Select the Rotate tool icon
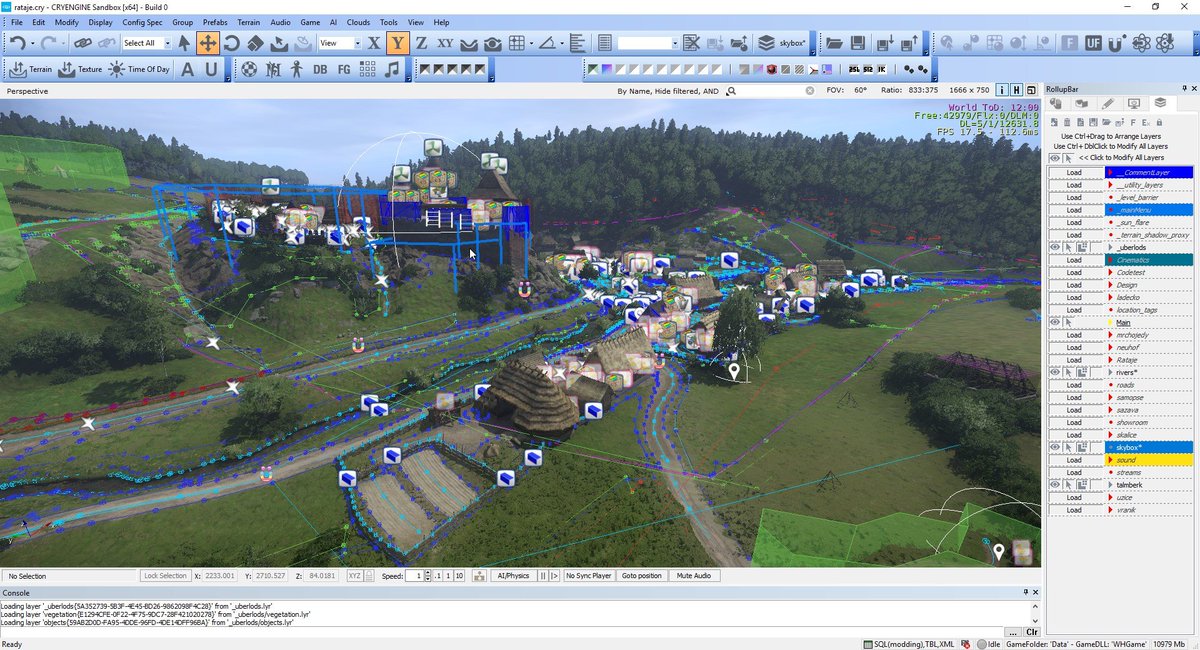 (x=232, y=43)
